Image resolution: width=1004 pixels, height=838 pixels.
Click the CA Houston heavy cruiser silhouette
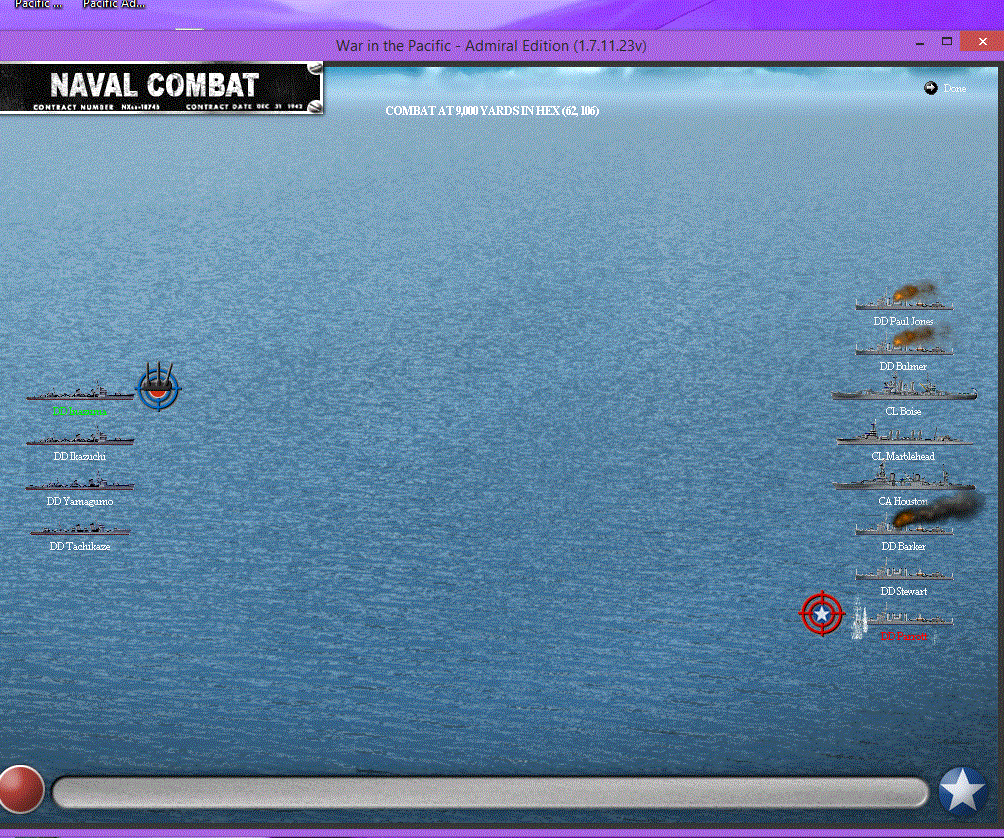pos(904,478)
